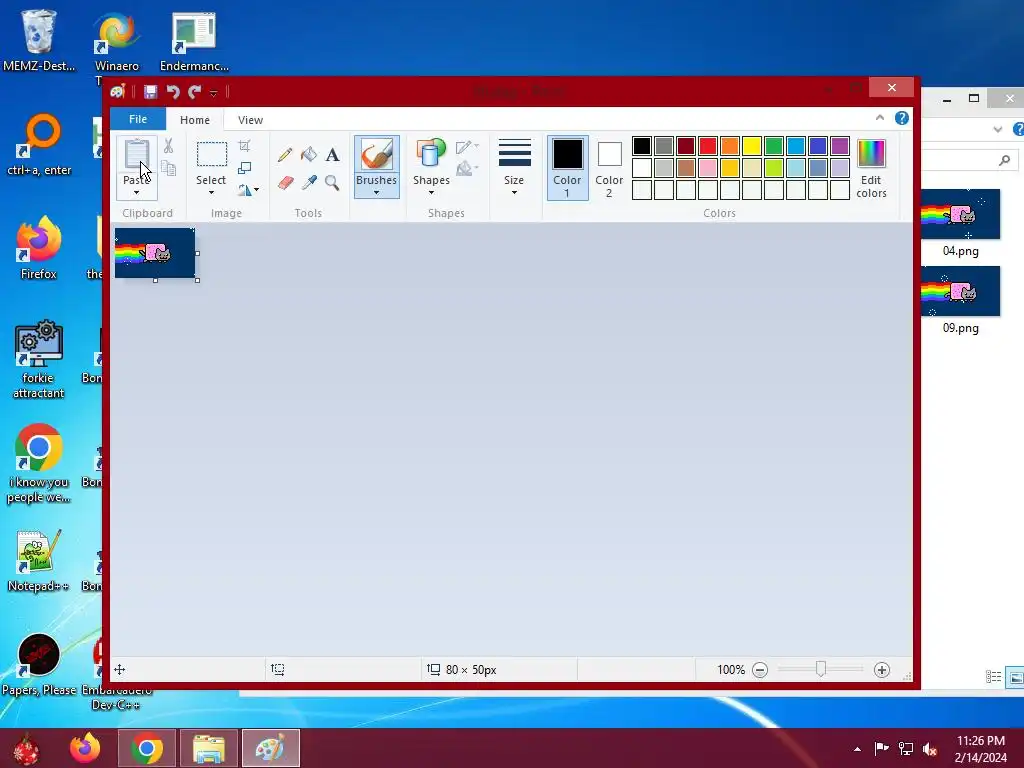Click Papers, Please desktop shortcut

(39, 663)
